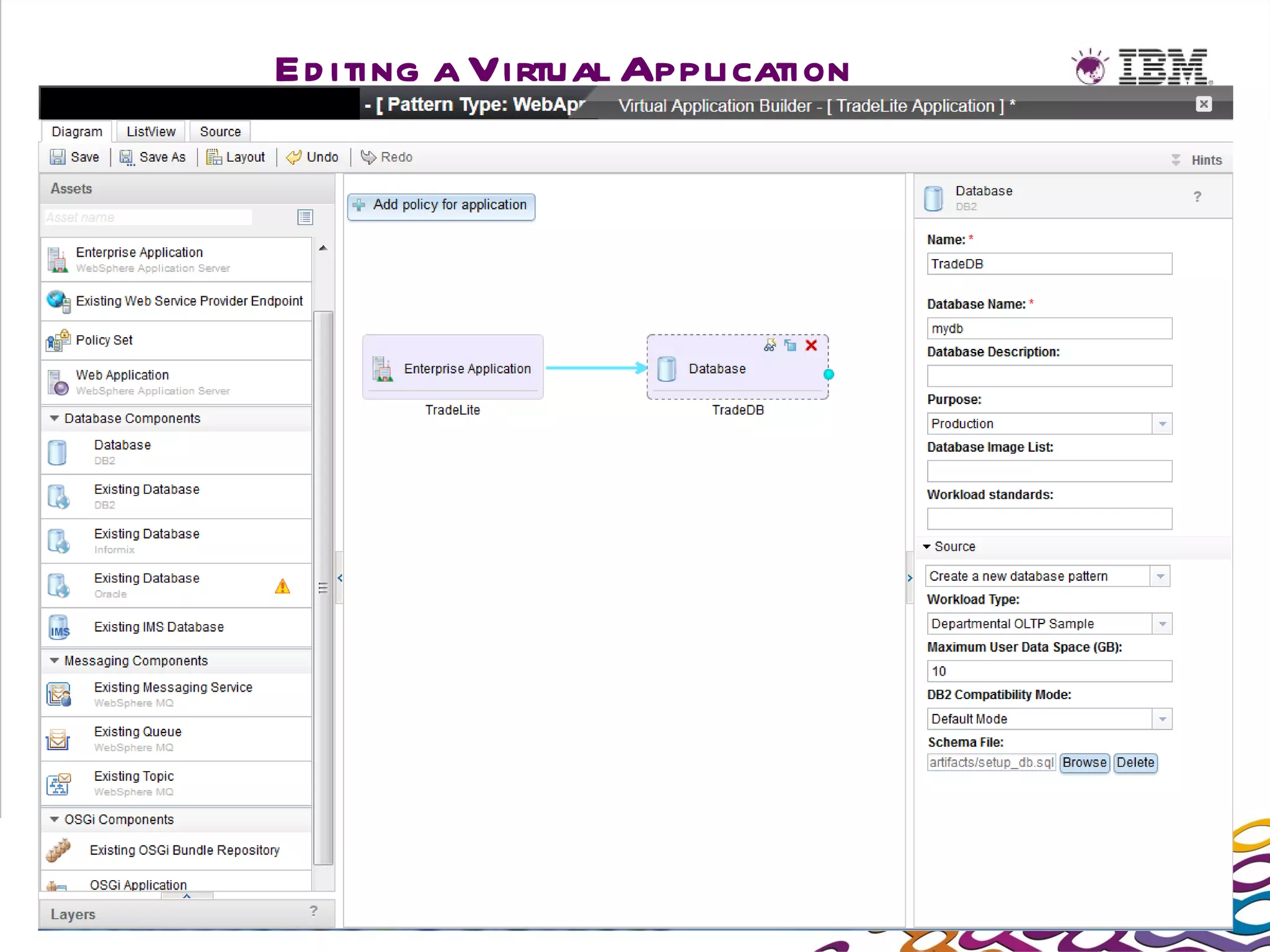Click Delete schema file button
This screenshot has width=1270, height=952.
pyautogui.click(x=1135, y=762)
